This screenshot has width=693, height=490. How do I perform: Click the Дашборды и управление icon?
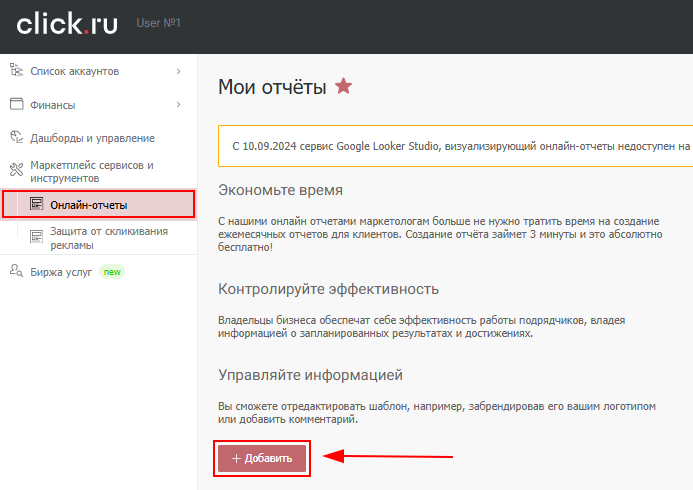(16, 137)
